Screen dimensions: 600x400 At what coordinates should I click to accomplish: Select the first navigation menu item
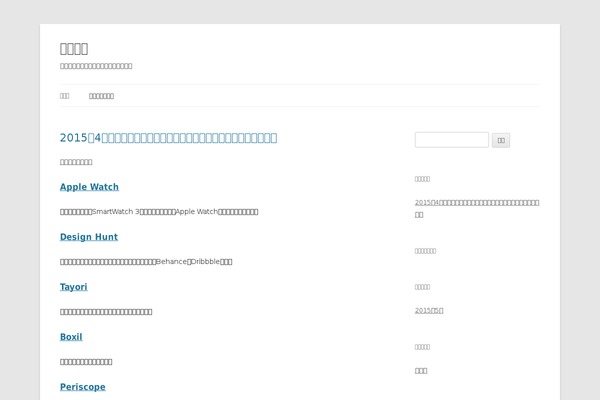64,96
